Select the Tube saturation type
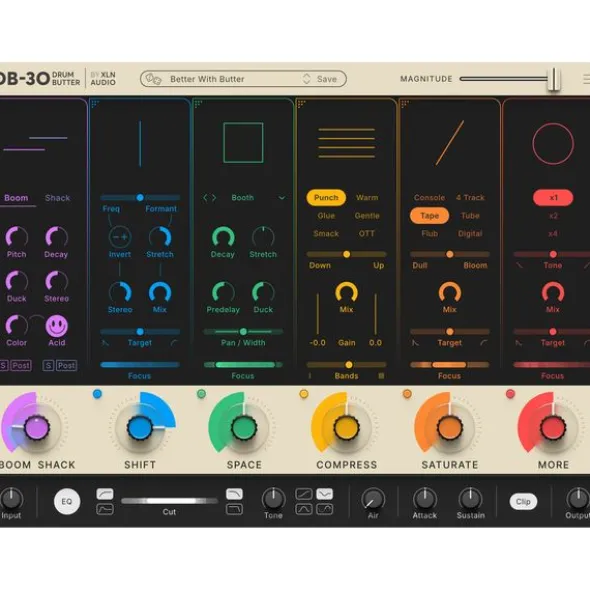The image size is (590, 591). coord(470,216)
